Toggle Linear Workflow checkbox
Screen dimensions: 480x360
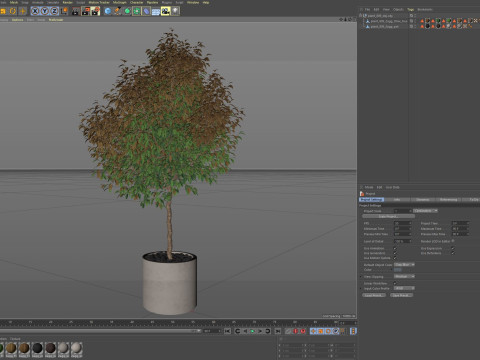pyautogui.click(x=395, y=283)
